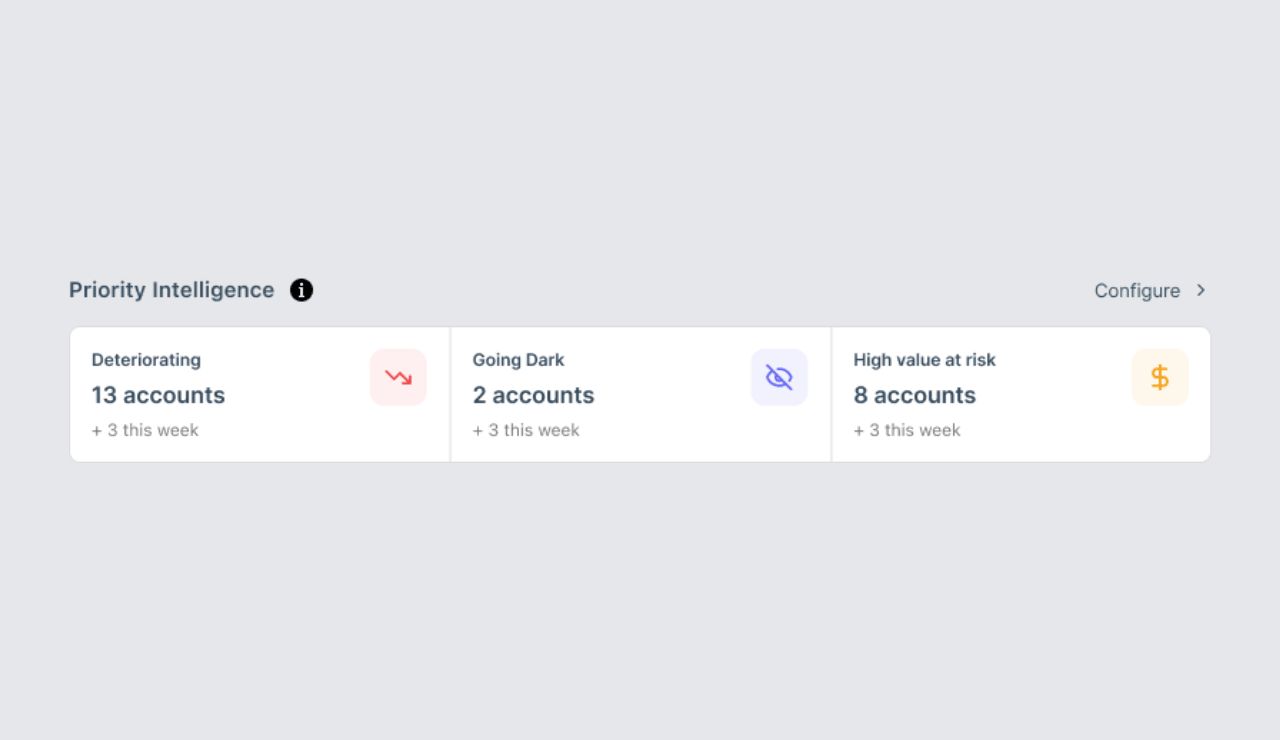Screen dimensions: 1280x740
Task: Open the 8 accounts count
Action: (914, 395)
